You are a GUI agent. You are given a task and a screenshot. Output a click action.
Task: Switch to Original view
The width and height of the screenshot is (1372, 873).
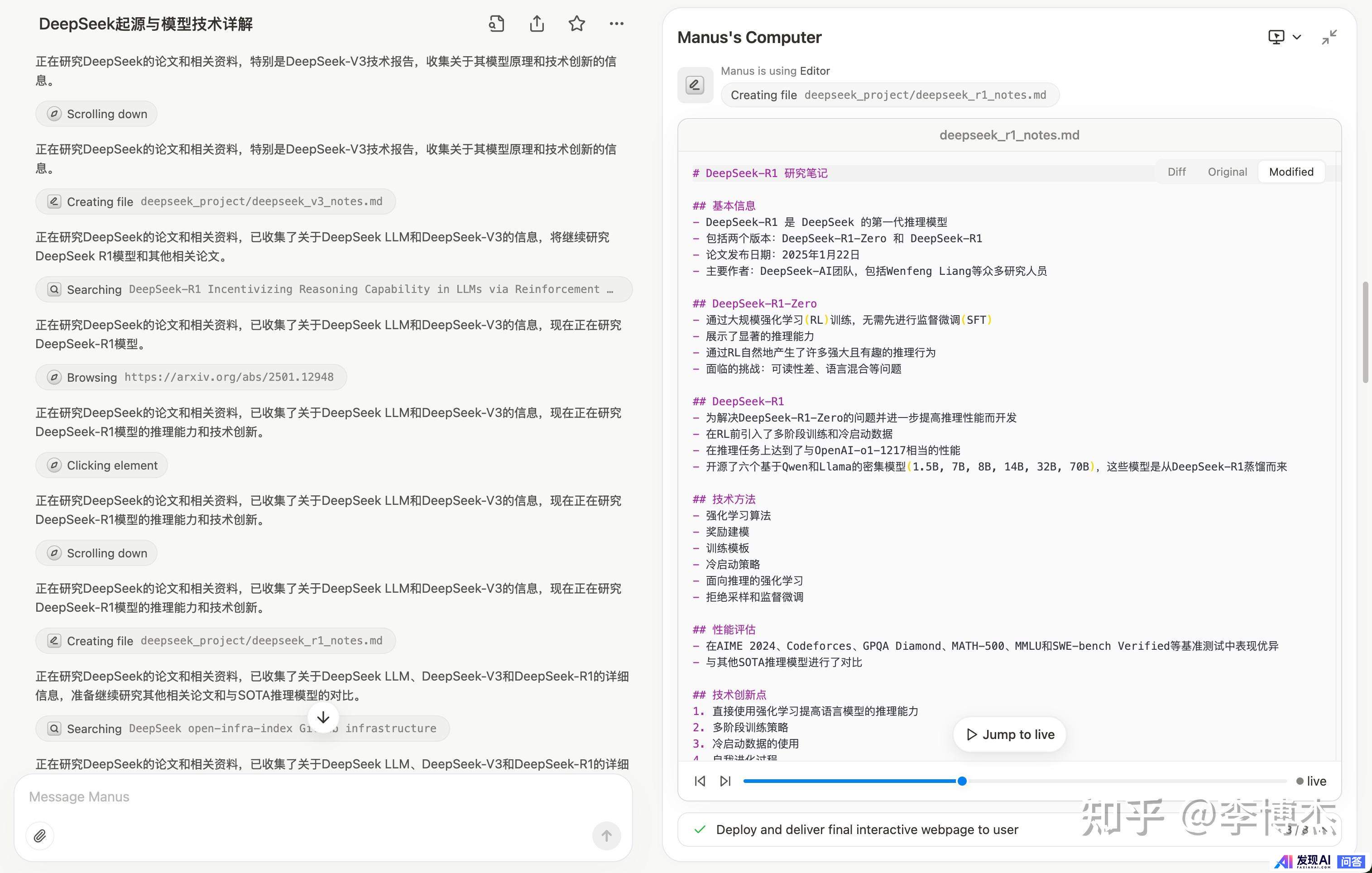coord(1227,172)
